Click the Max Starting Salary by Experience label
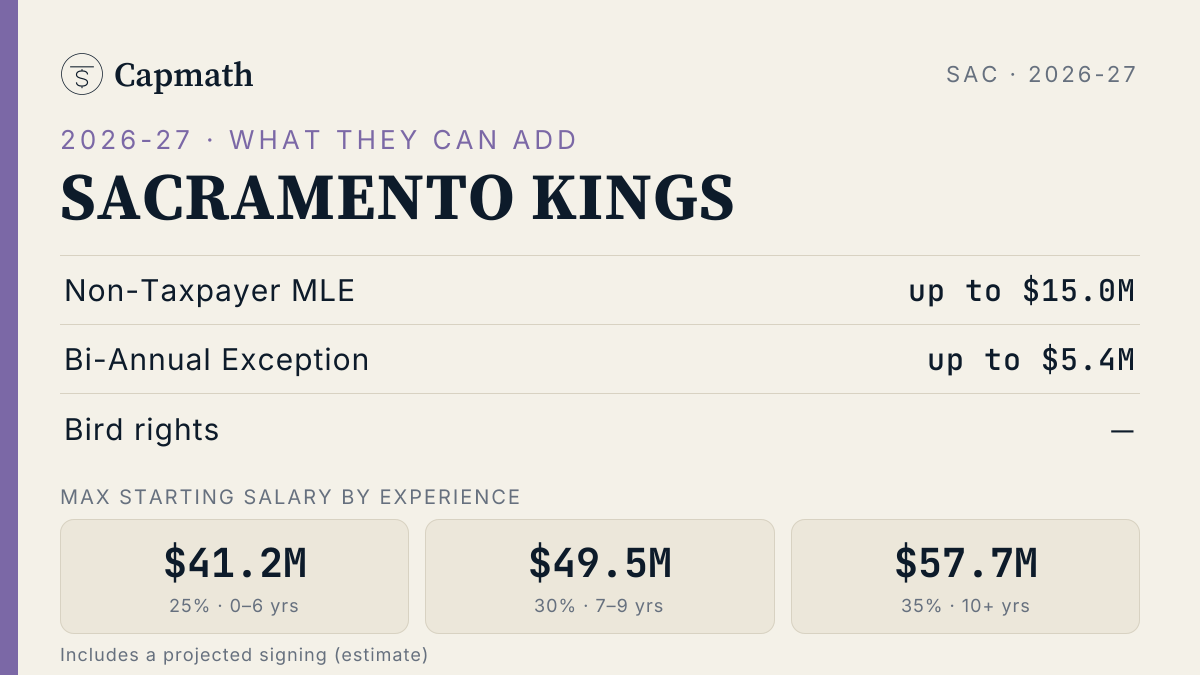The image size is (1200, 675). (x=291, y=497)
